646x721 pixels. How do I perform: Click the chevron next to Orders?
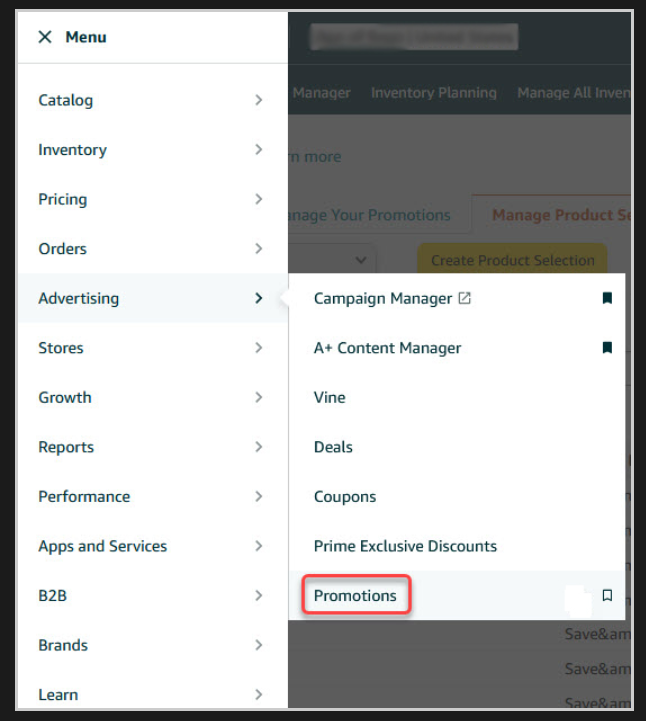[x=259, y=249]
